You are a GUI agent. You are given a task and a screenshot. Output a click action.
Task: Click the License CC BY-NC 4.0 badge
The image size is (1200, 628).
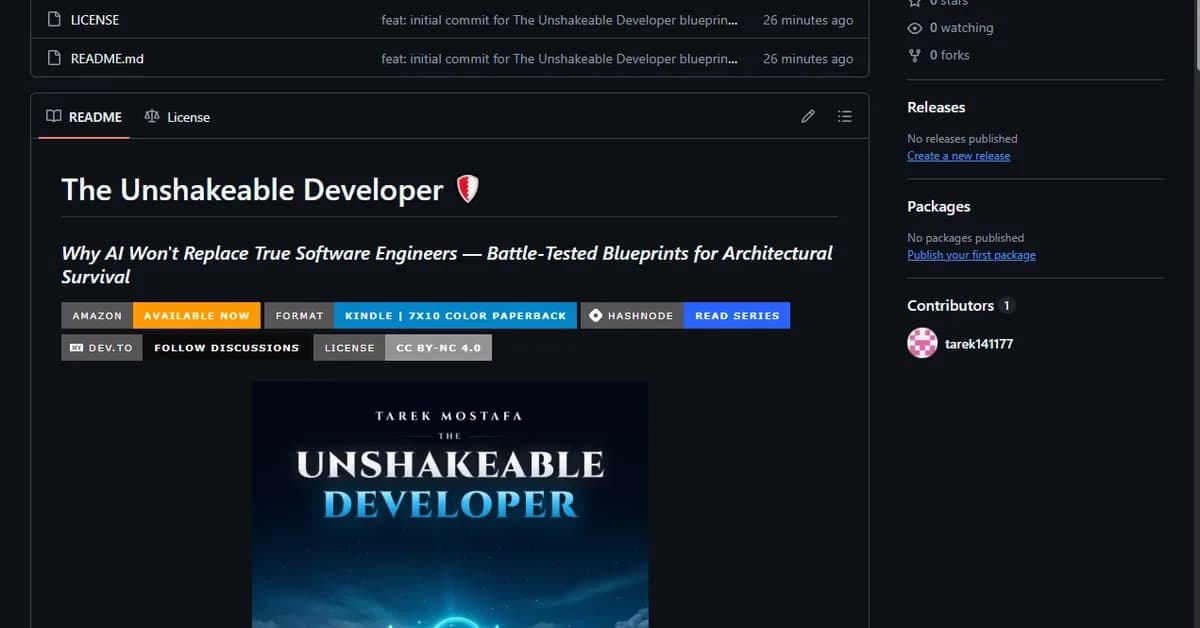[403, 348]
